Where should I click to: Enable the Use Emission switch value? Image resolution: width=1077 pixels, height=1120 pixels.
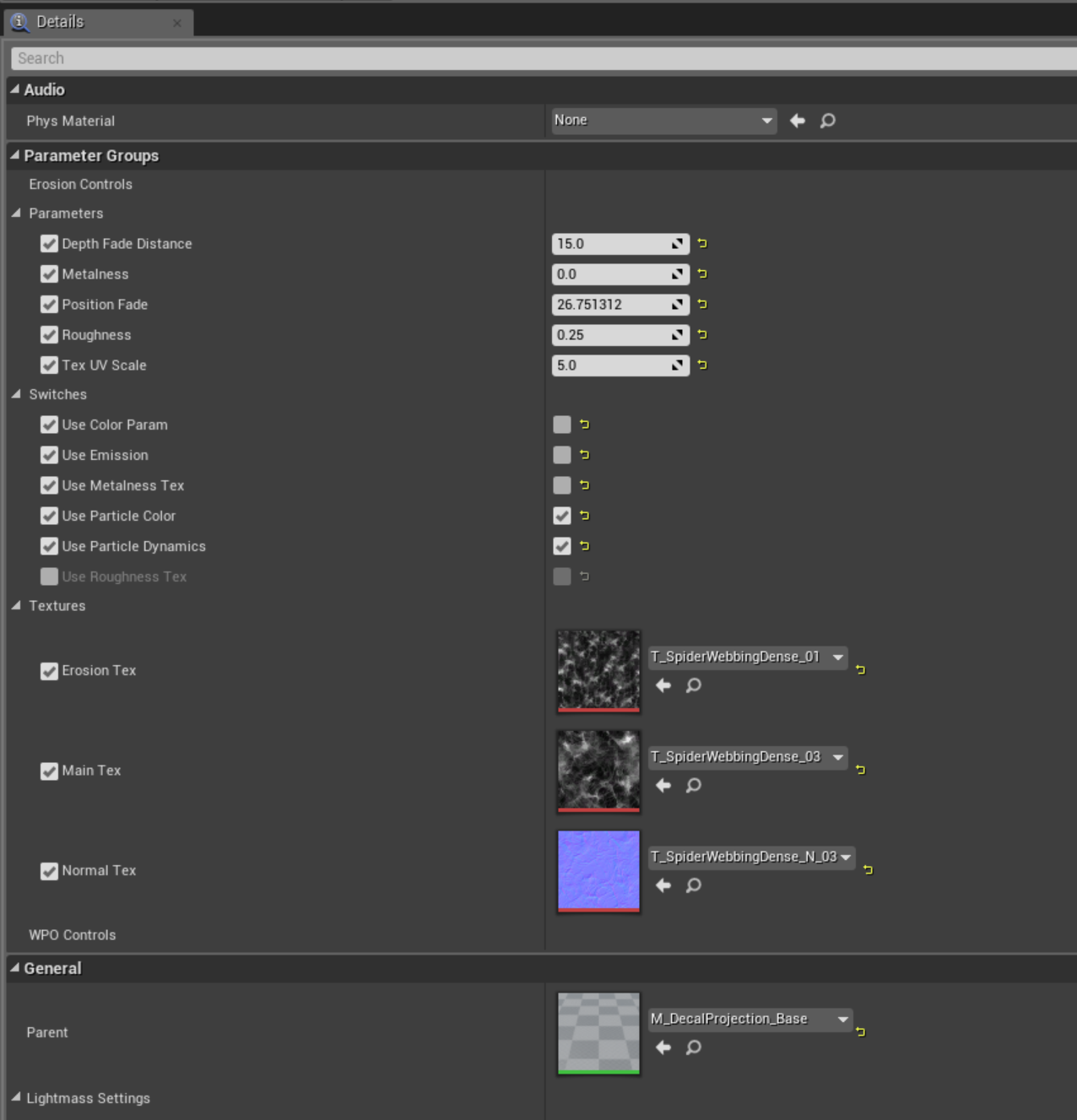click(562, 455)
